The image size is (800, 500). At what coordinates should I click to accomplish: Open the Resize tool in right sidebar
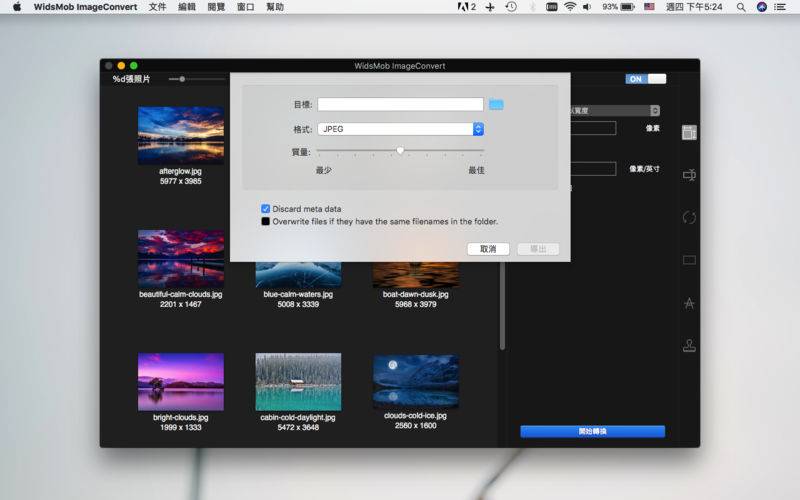coord(689,133)
